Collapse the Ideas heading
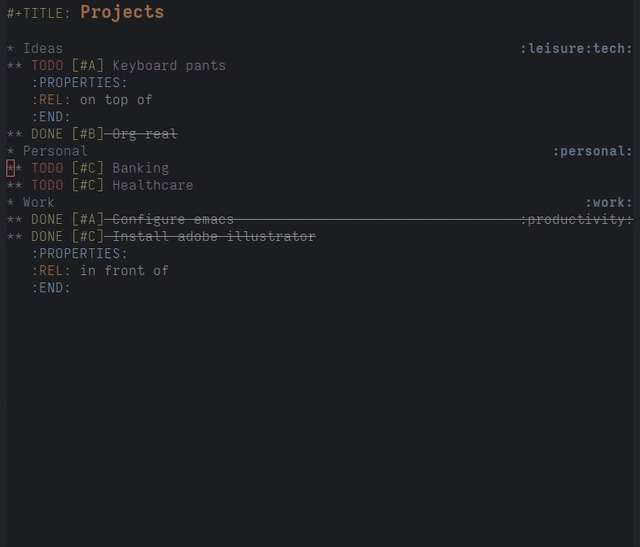The height and width of the screenshot is (547, 640). (42, 48)
